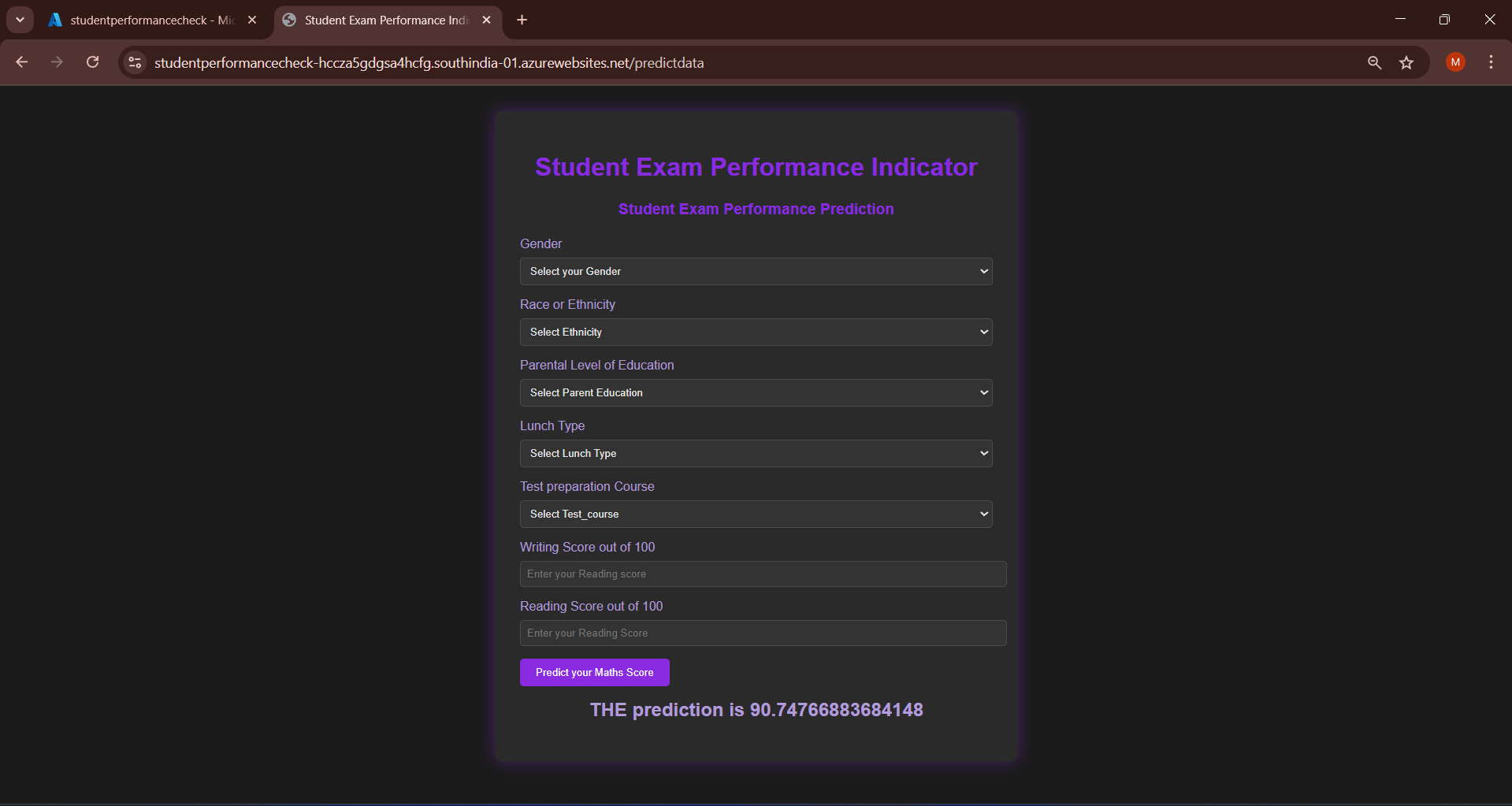
Task: Reload the current page
Action: click(x=92, y=62)
